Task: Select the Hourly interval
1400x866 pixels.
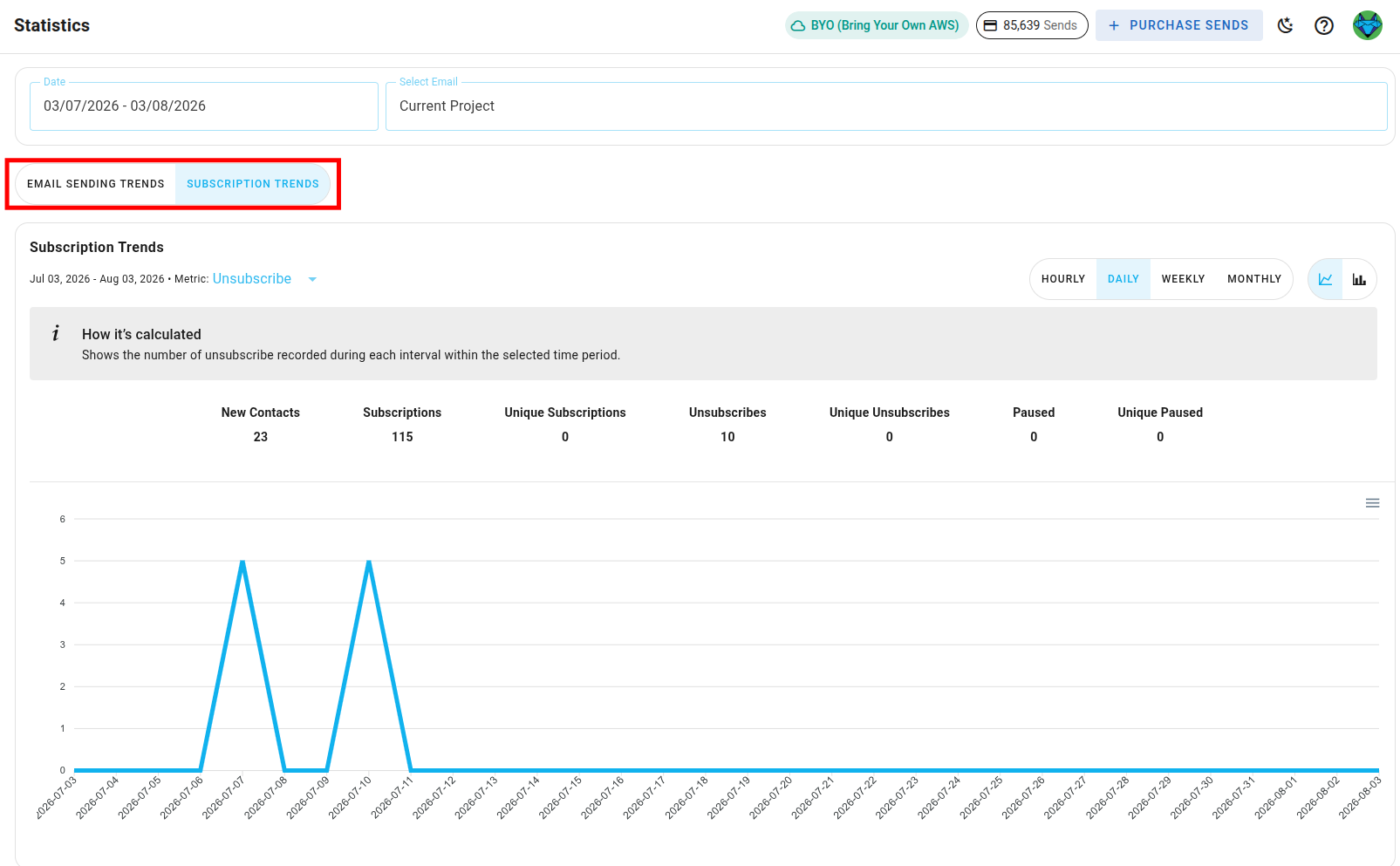Action: coord(1063,279)
